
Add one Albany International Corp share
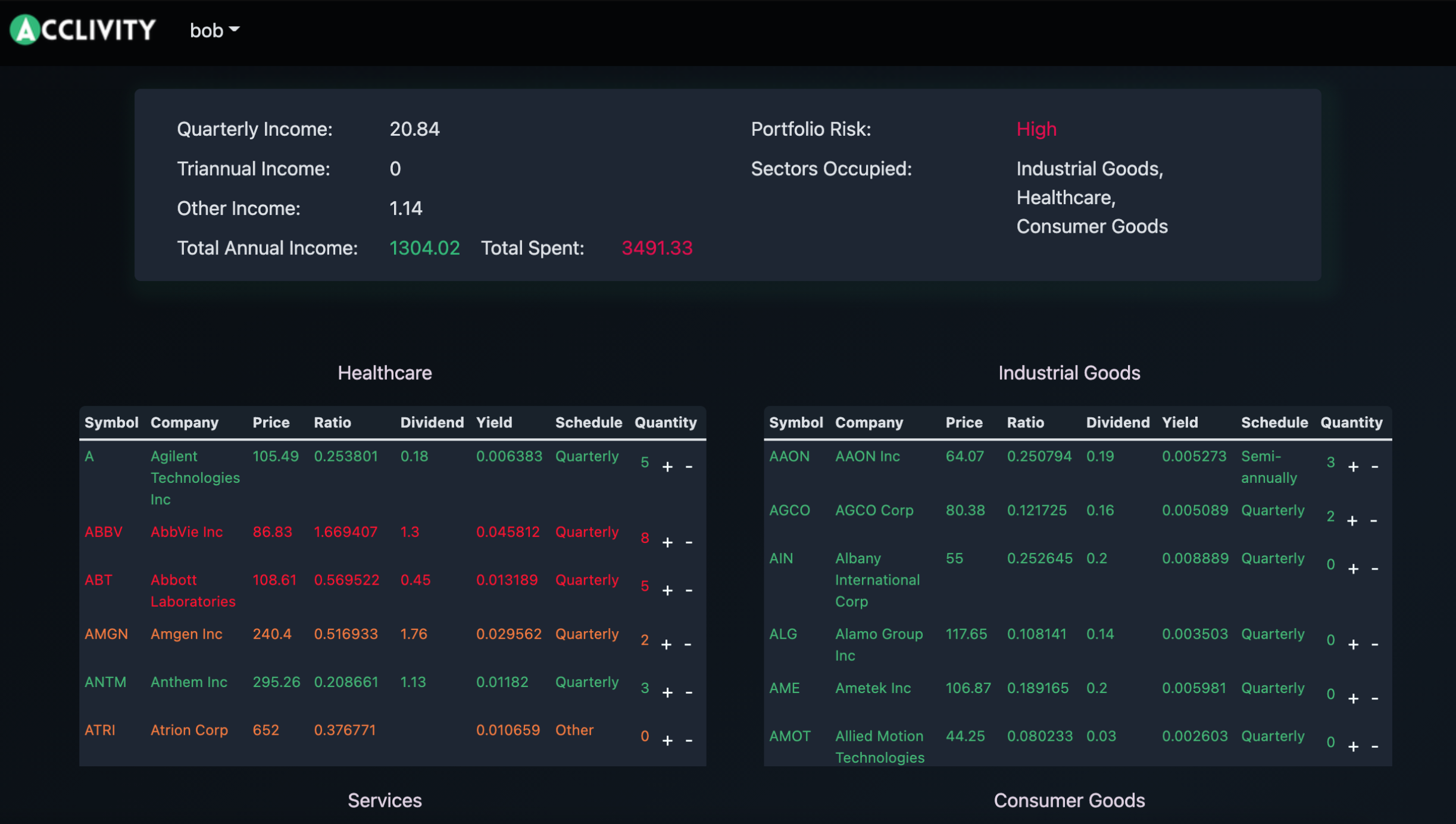tap(1353, 569)
